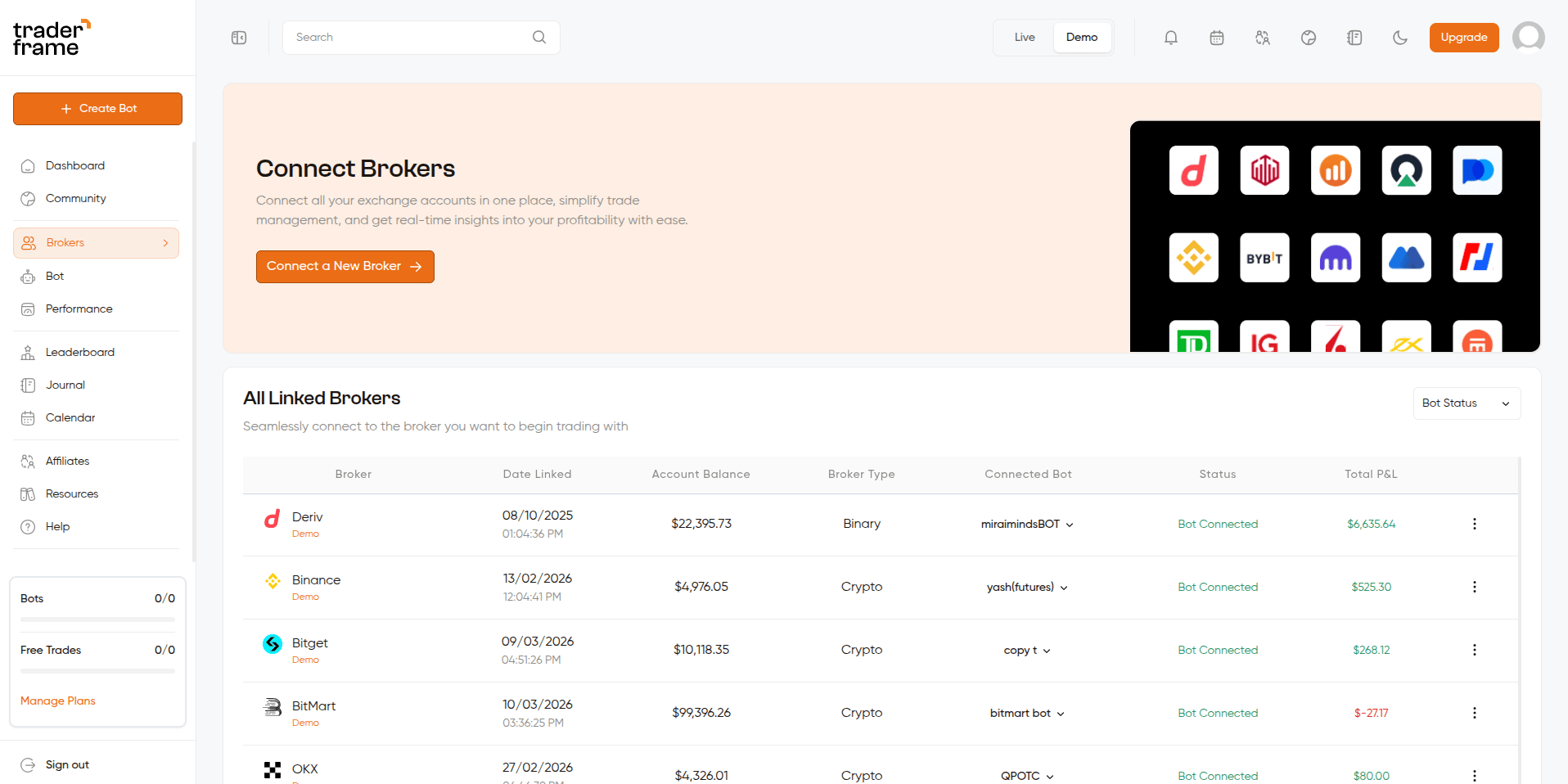Open Affiliates in the sidebar
The height and width of the screenshot is (784, 1568).
coord(97,462)
